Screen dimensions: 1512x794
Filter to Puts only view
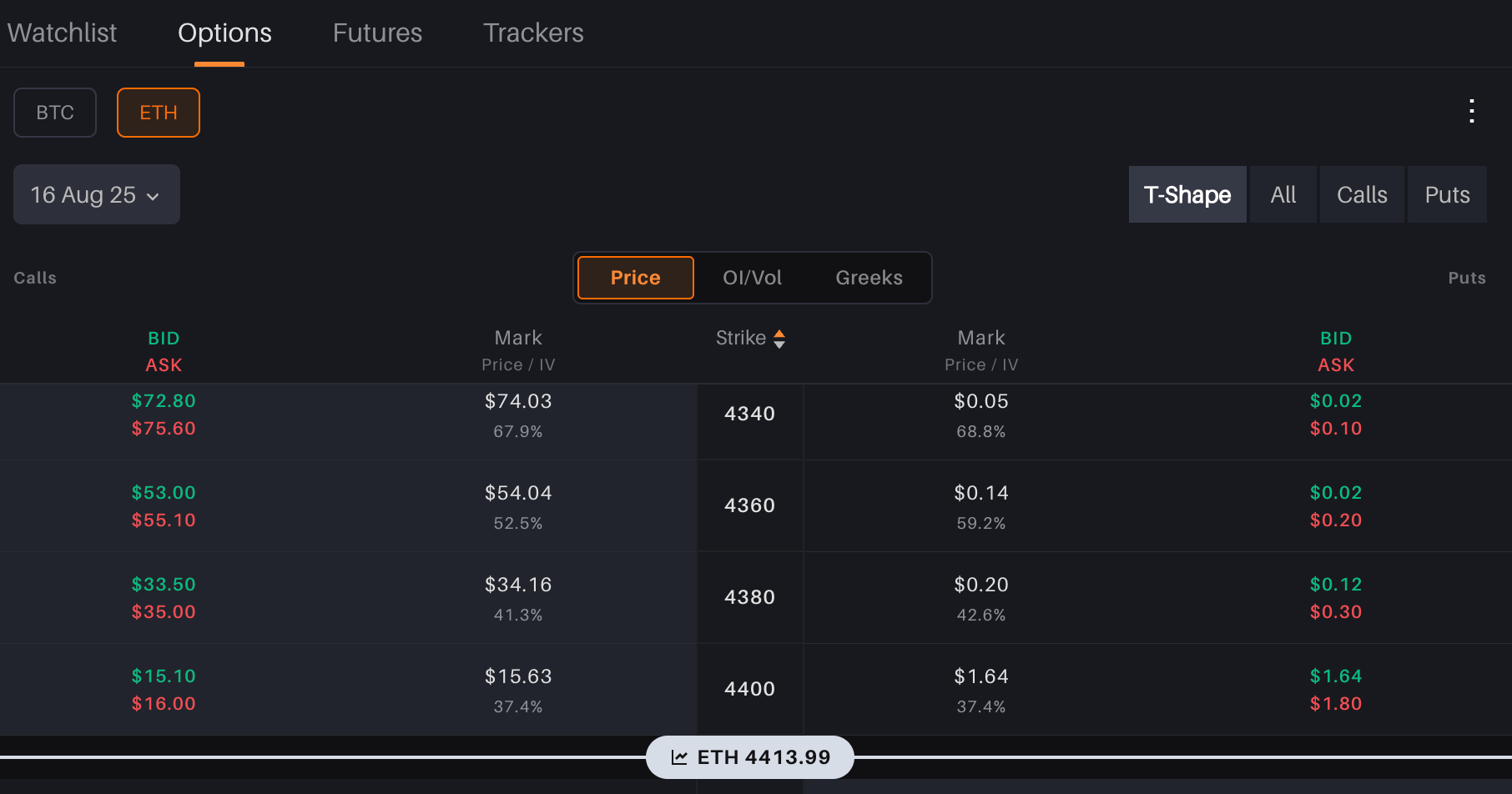click(1447, 194)
